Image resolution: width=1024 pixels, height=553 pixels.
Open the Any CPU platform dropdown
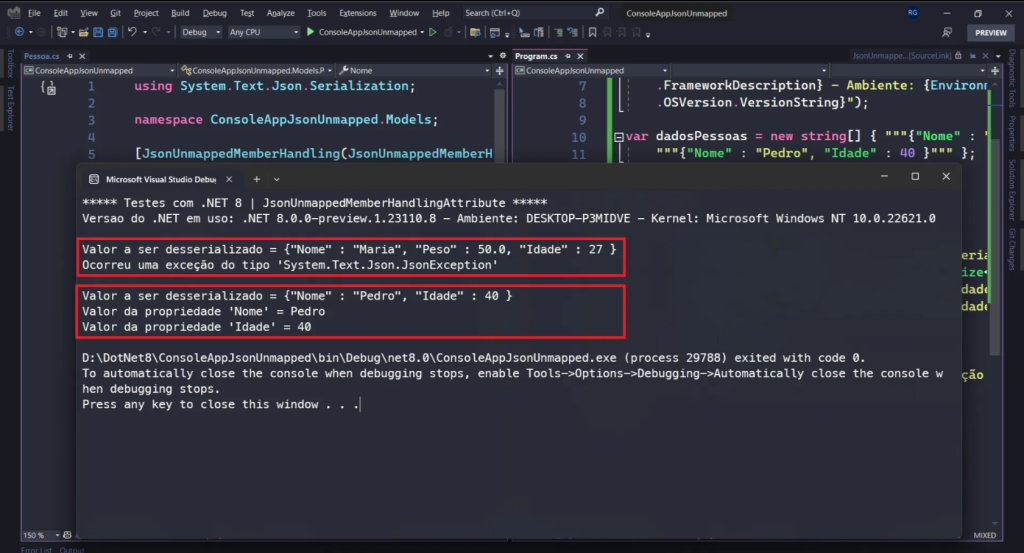pos(263,32)
